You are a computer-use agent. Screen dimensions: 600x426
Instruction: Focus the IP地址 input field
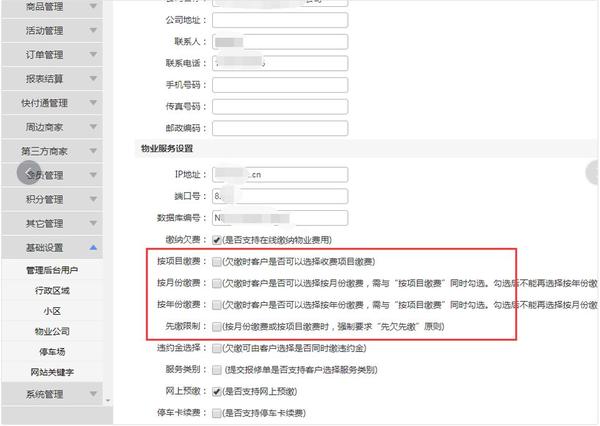[280, 175]
